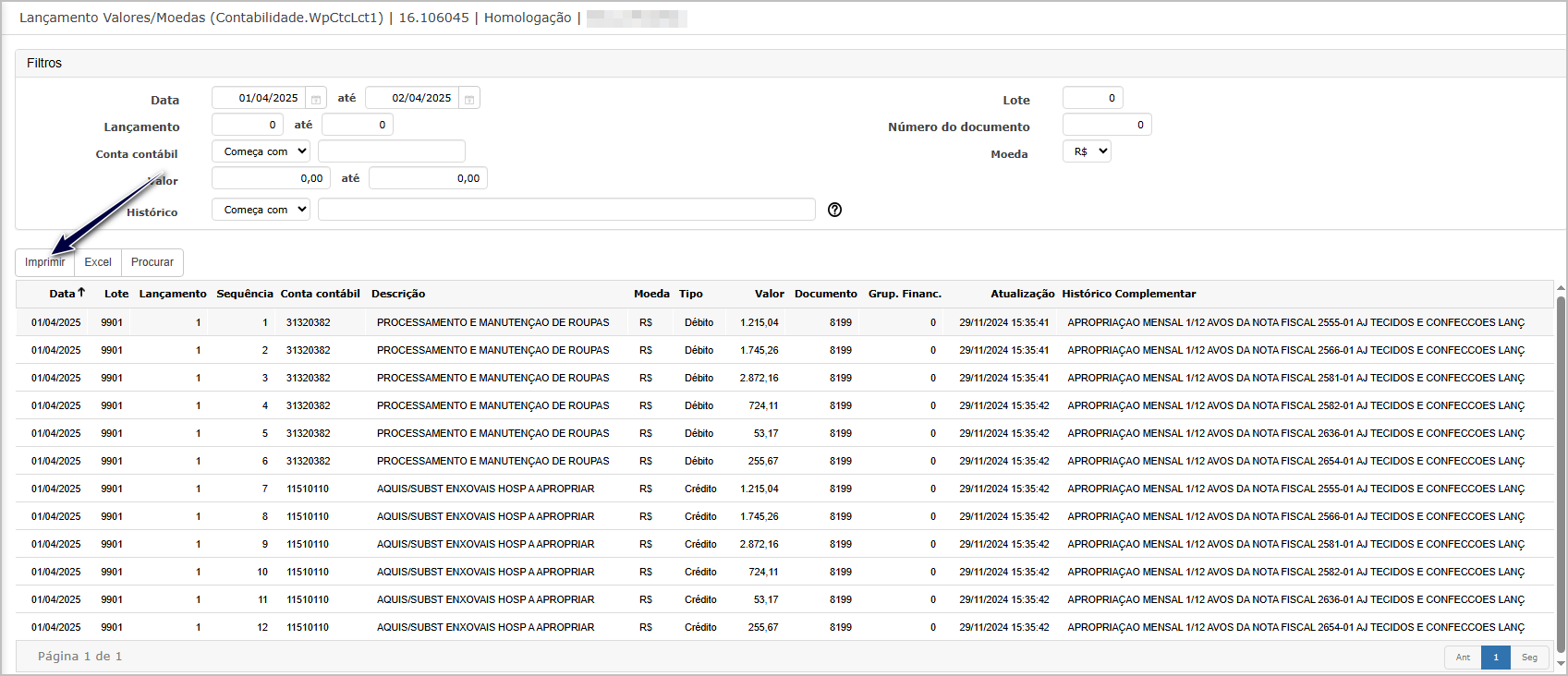Click the 'Página 1 de 1' status text
This screenshot has height=676, width=1568.
tap(79, 657)
